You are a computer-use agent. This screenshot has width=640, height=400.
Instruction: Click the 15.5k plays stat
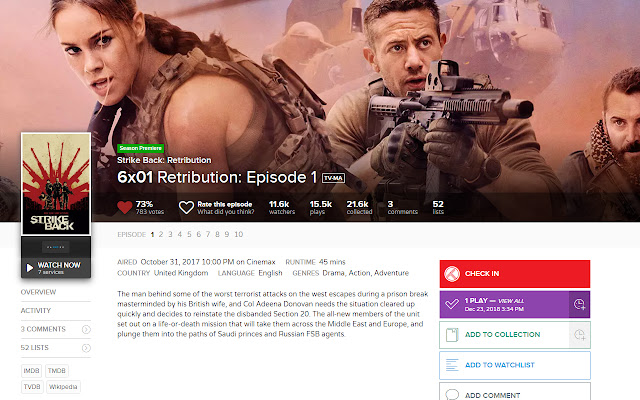coord(320,207)
